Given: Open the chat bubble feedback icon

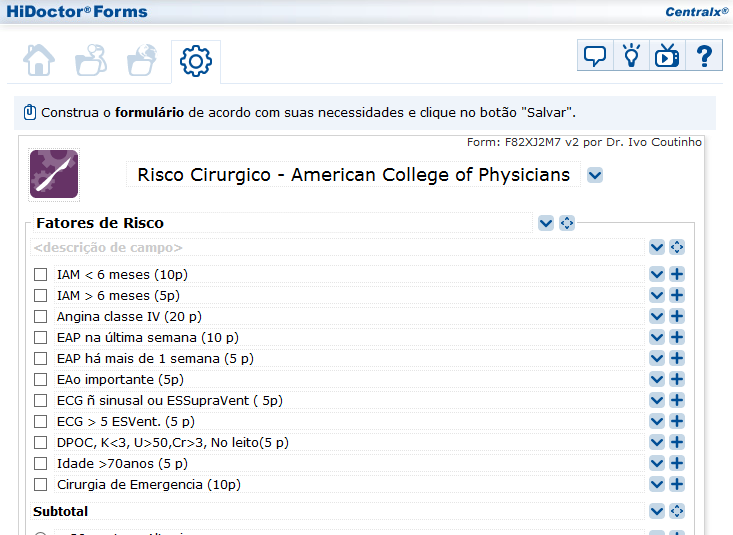Looking at the screenshot, I should (595, 56).
